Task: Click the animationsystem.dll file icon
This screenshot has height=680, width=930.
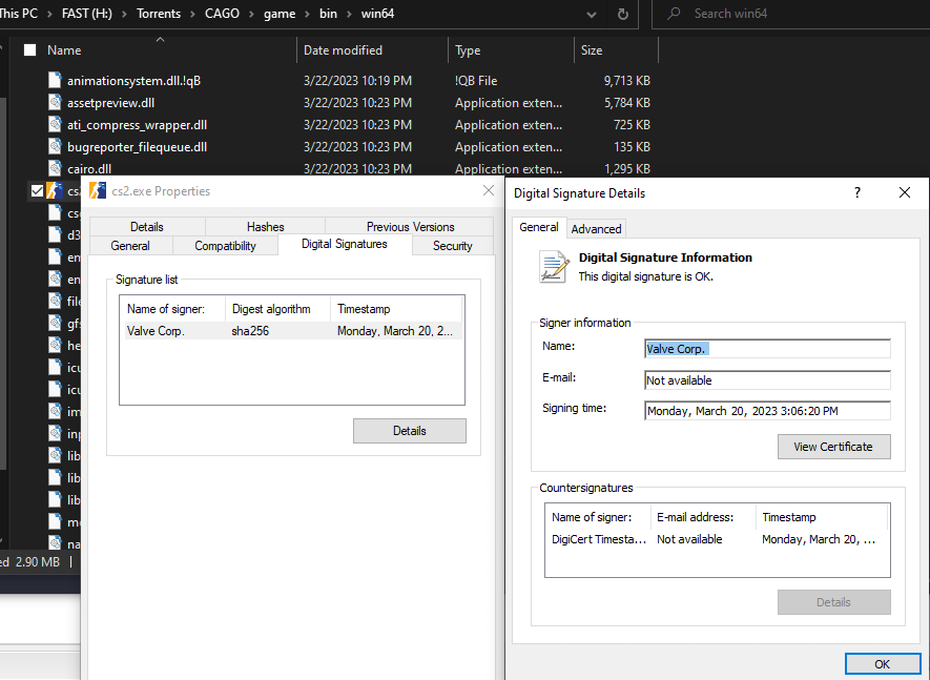Action: (x=56, y=81)
